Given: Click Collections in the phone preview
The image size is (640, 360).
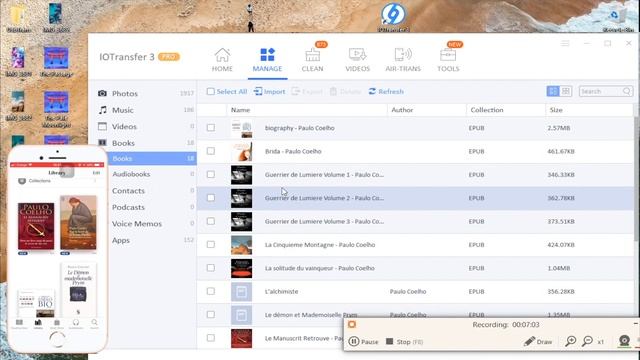Looking at the screenshot, I should tap(39, 180).
